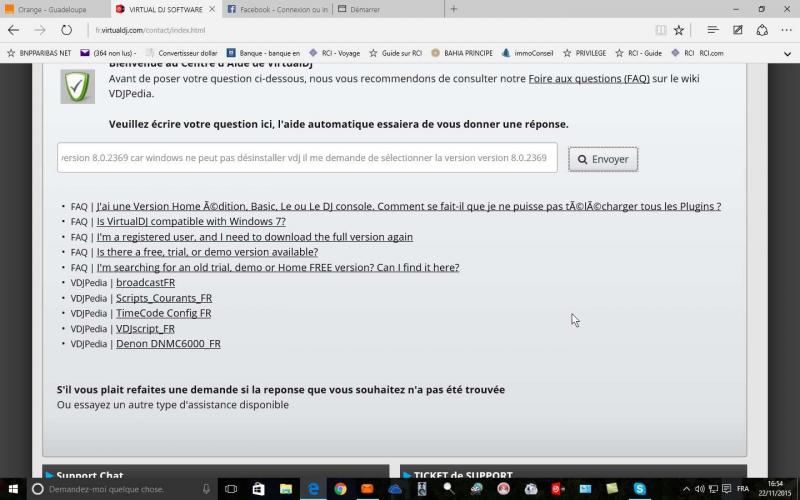
Task: Open immoConseil bookmark
Action: [528, 53]
